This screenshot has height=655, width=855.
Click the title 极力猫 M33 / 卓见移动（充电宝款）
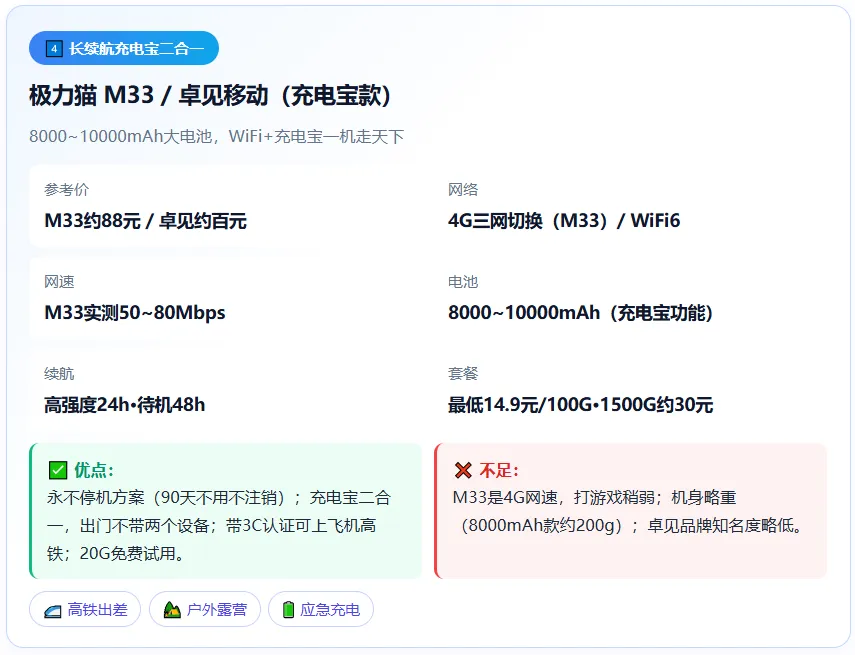click(210, 95)
